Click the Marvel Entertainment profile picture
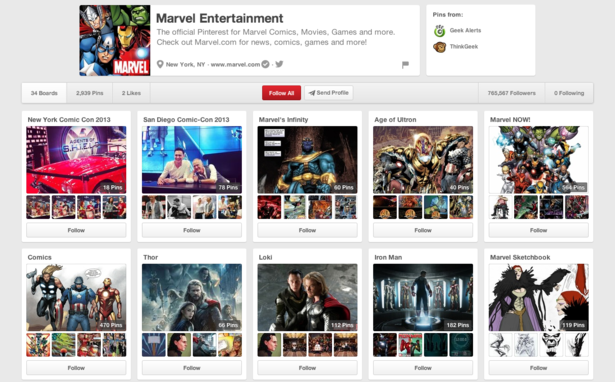 (x=115, y=40)
